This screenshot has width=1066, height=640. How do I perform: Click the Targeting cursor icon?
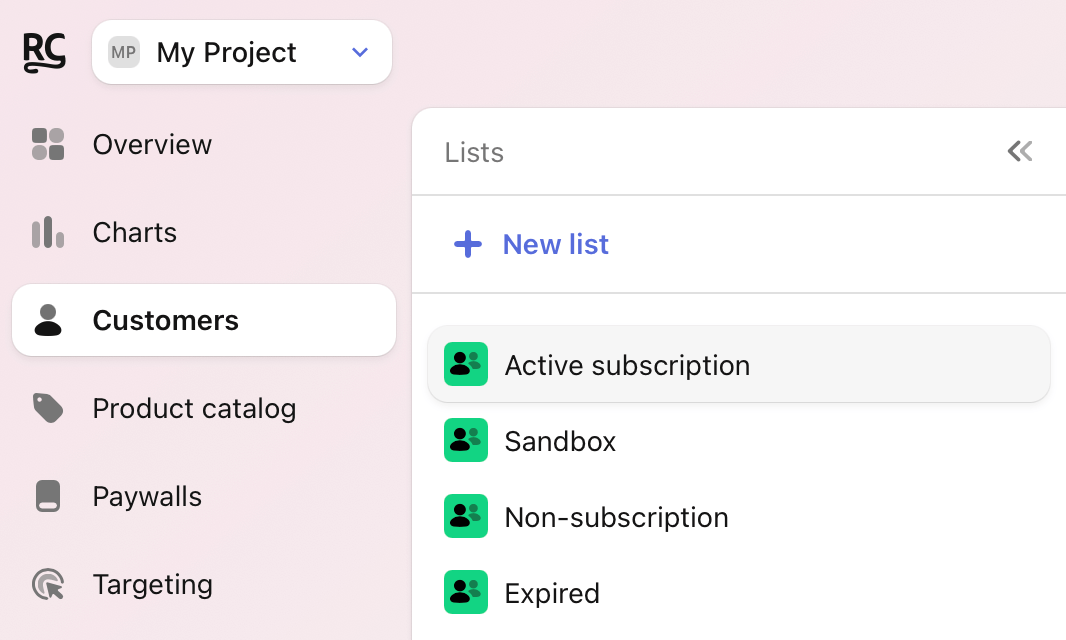pos(48,584)
